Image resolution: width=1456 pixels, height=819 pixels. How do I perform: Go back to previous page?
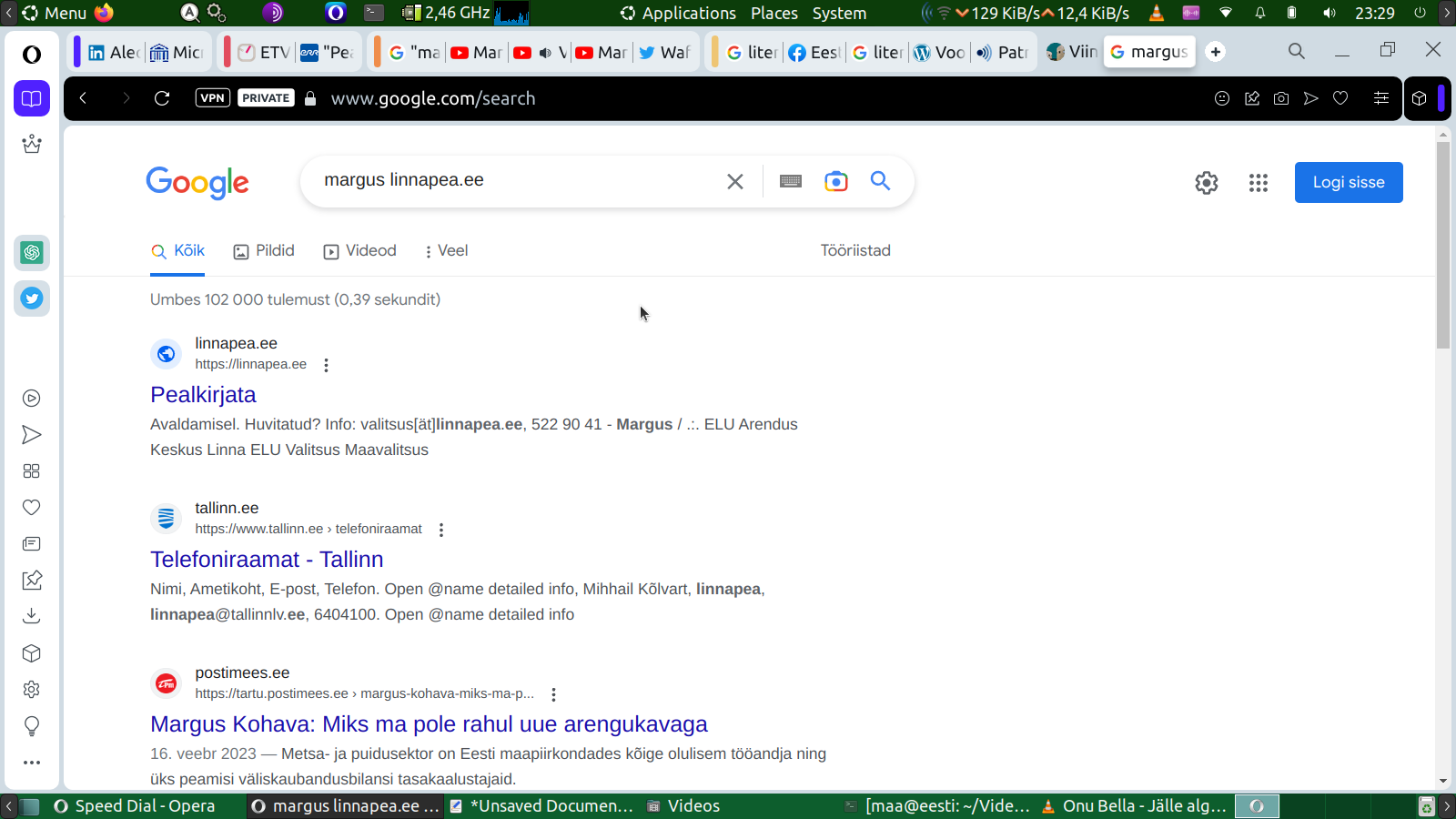click(83, 98)
